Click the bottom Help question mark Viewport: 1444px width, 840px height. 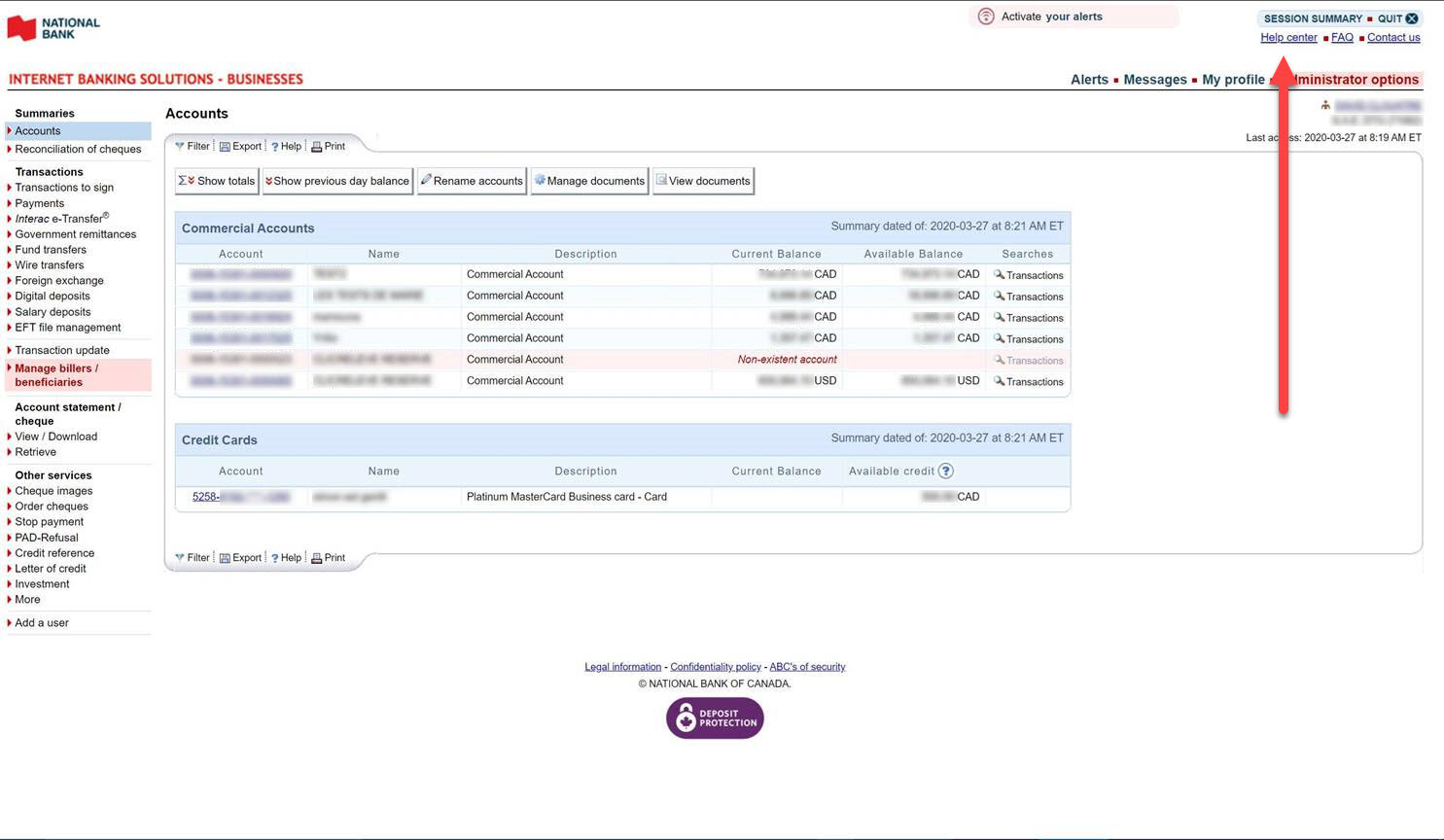click(275, 558)
